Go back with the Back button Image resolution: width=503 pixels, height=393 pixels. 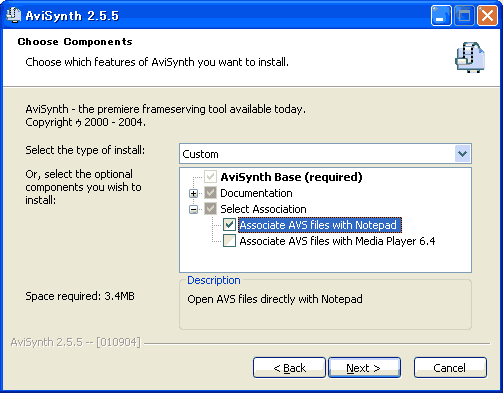click(289, 368)
